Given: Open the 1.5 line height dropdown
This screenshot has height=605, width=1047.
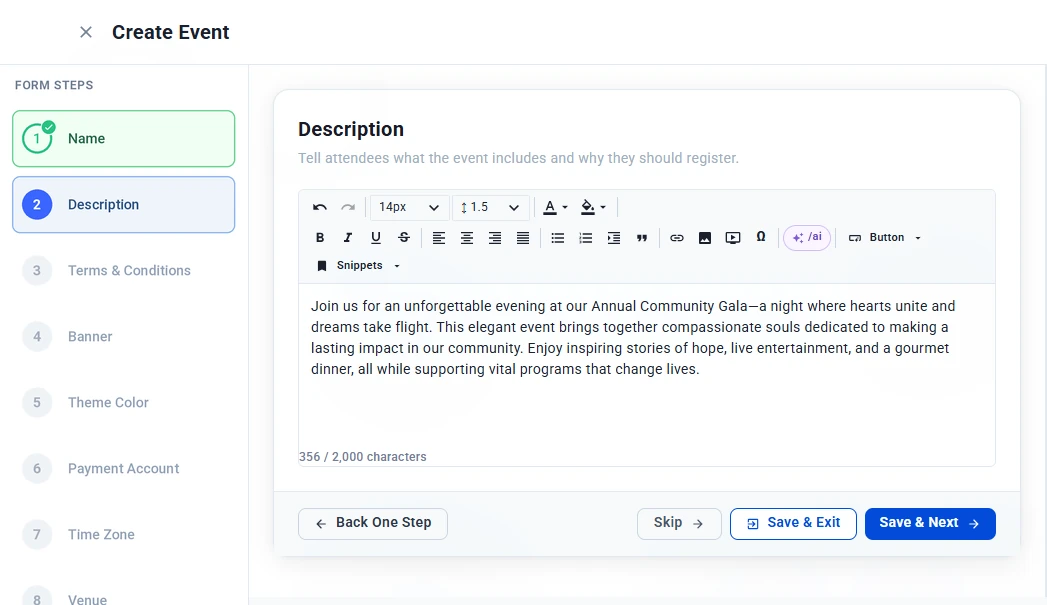Looking at the screenshot, I should pyautogui.click(x=491, y=207).
